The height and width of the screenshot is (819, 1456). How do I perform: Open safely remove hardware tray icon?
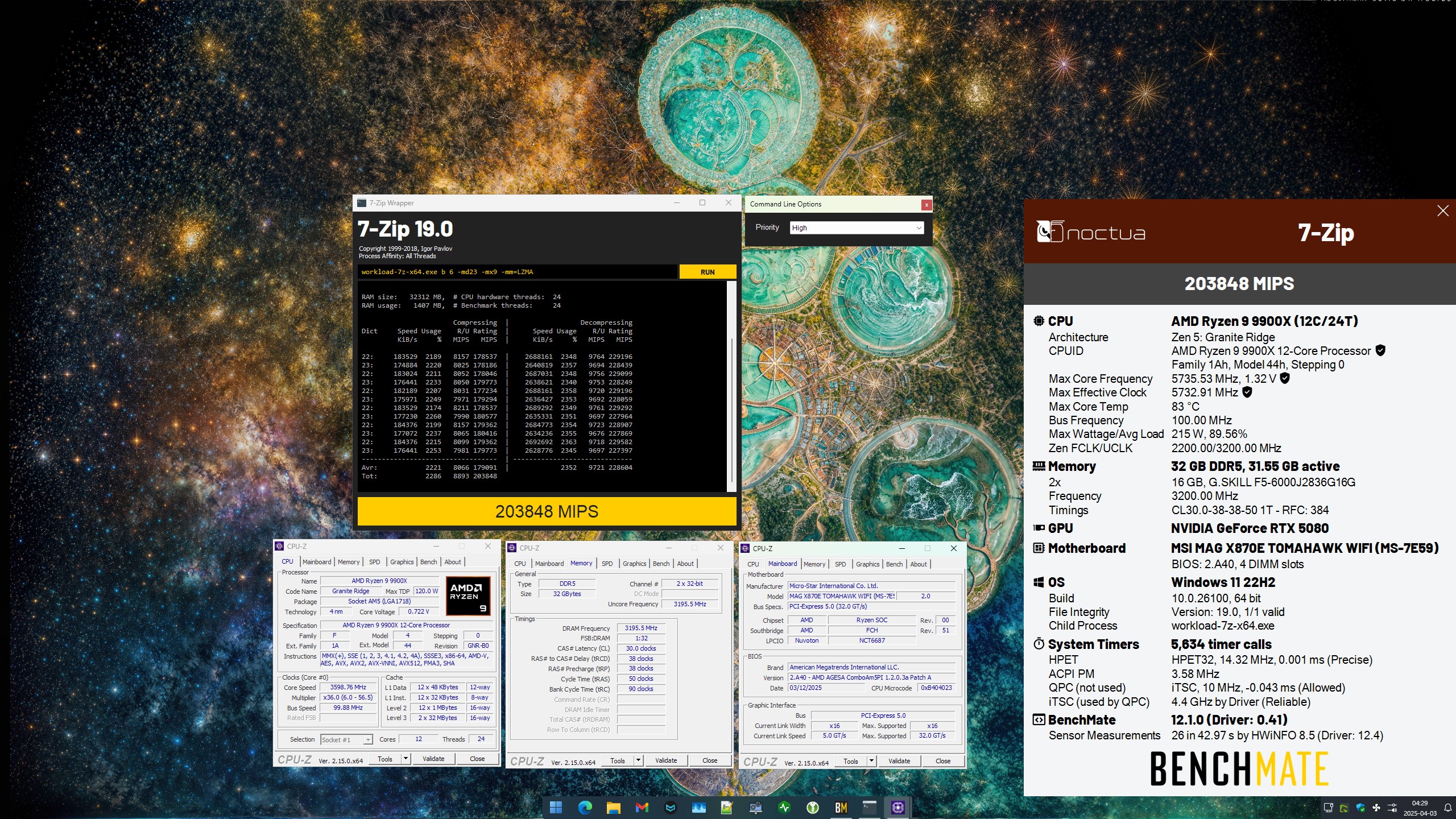point(1328,808)
